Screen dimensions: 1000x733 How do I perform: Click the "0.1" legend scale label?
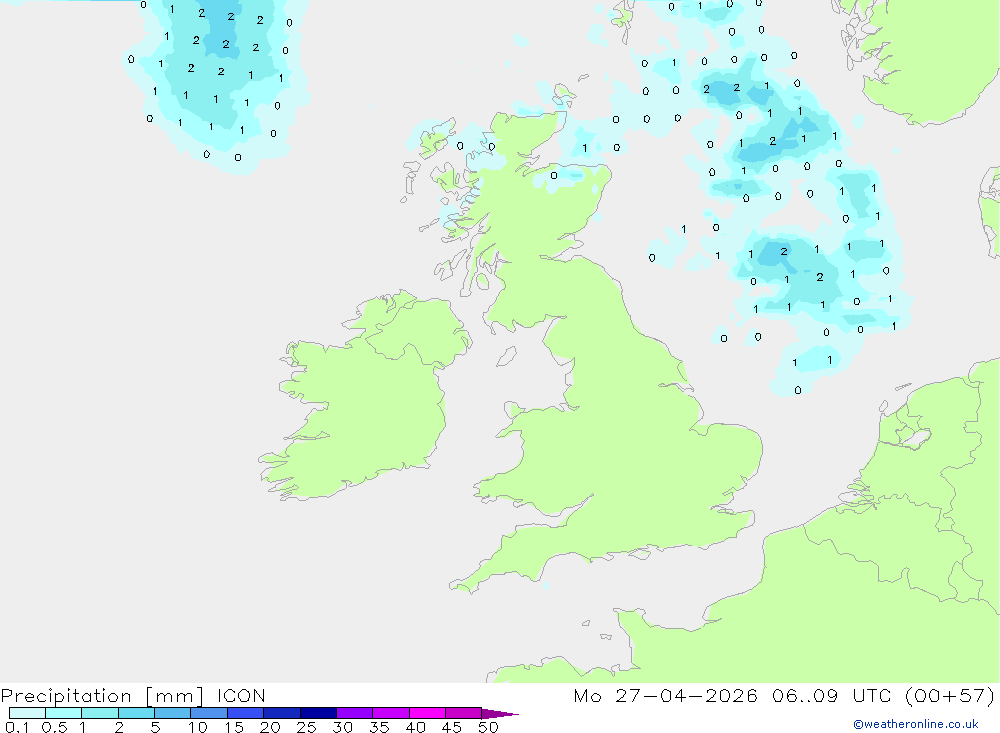pyautogui.click(x=17, y=727)
